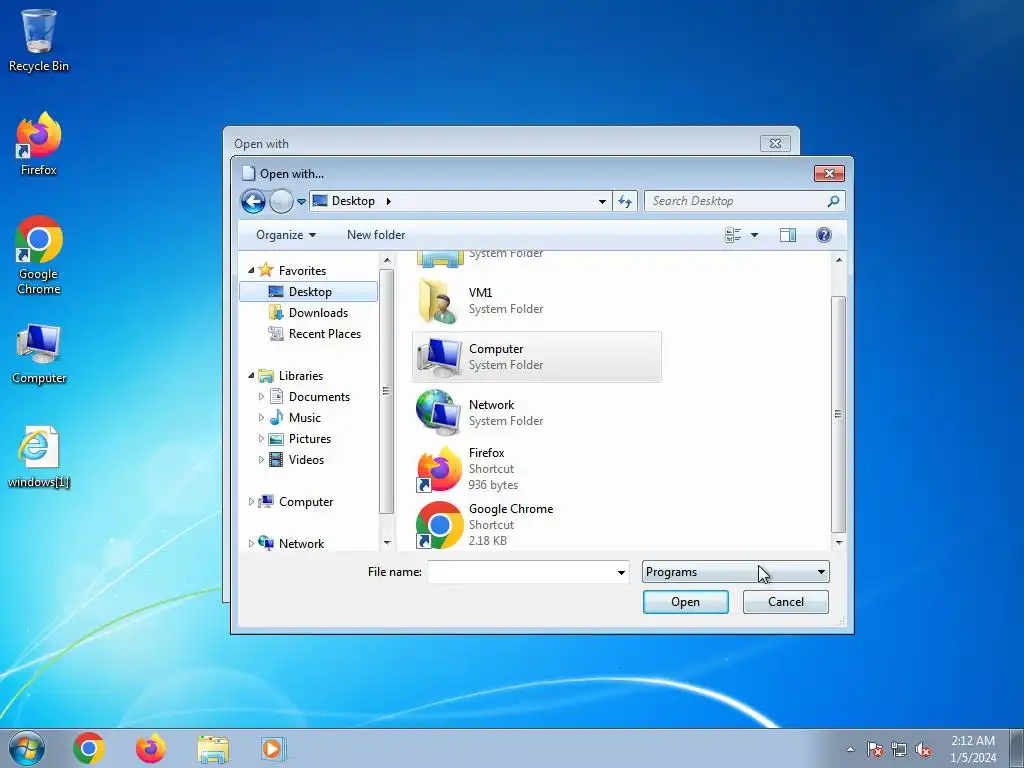Viewport: 1024px width, 768px height.
Task: Click the Cancel button
Action: (786, 602)
